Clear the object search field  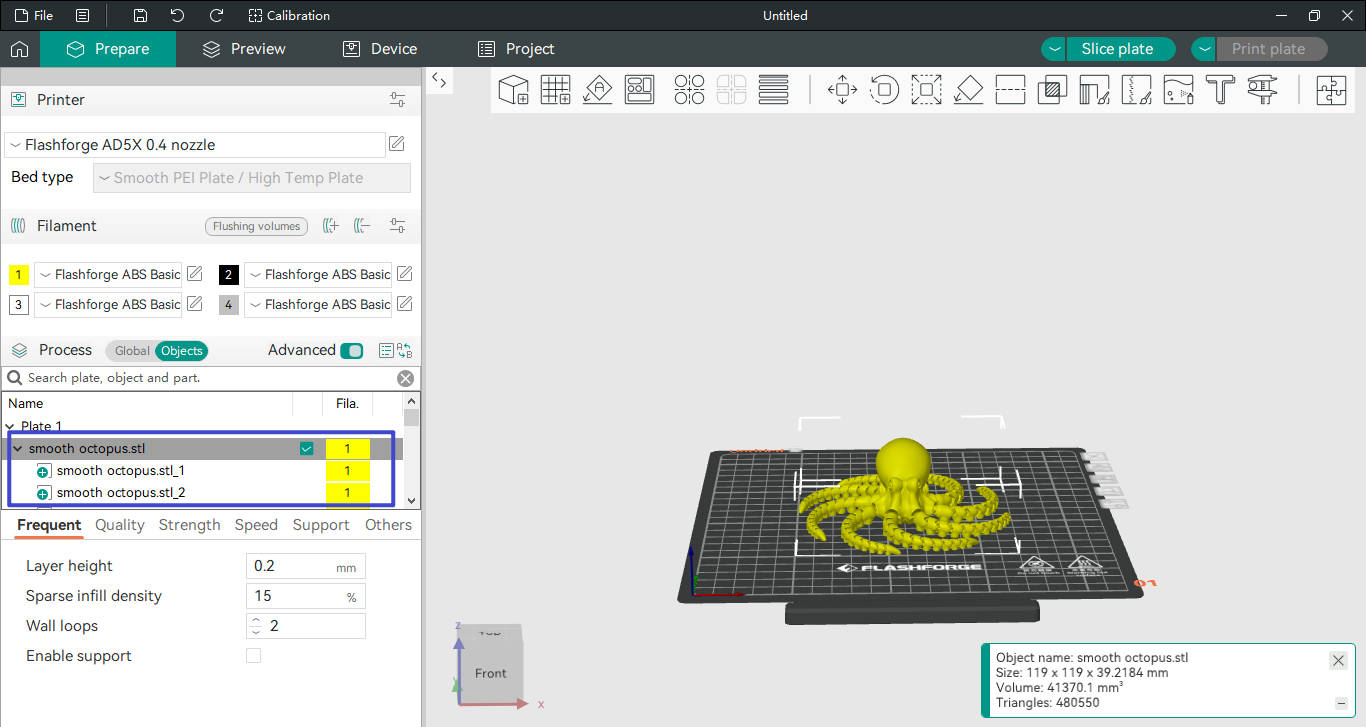(x=405, y=378)
